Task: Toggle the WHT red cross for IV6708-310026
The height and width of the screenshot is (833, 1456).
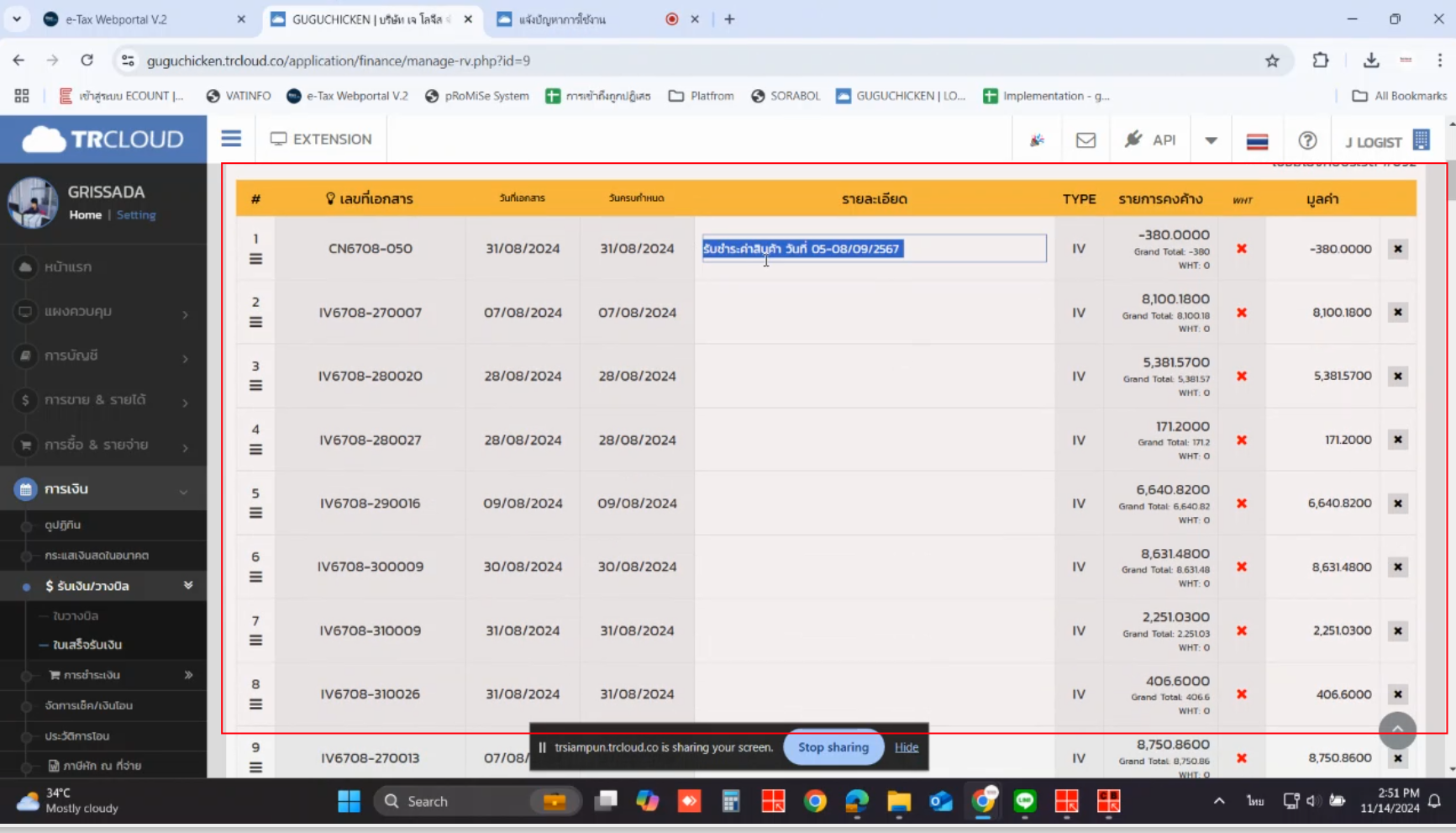Action: (x=1241, y=694)
